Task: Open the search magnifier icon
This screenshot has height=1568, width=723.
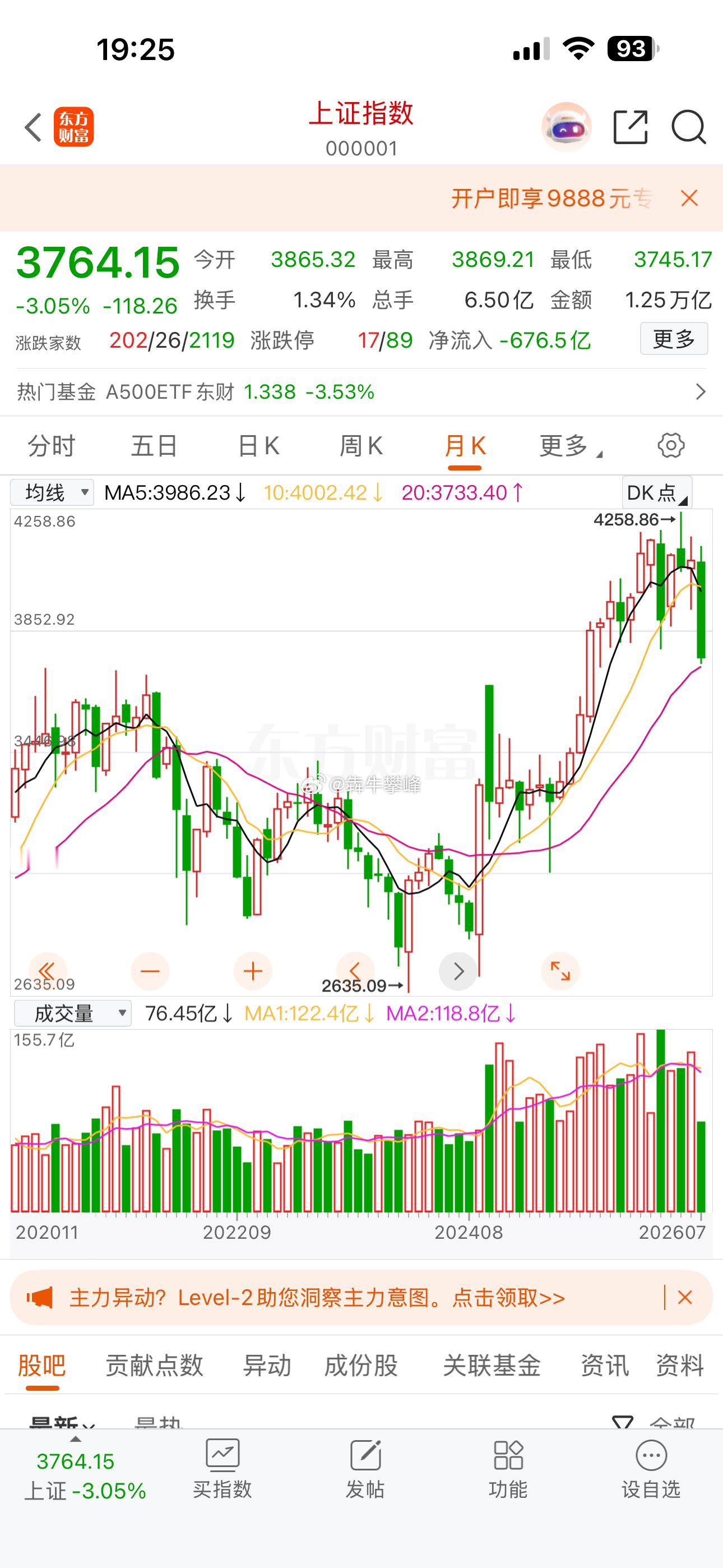Action: tap(689, 127)
